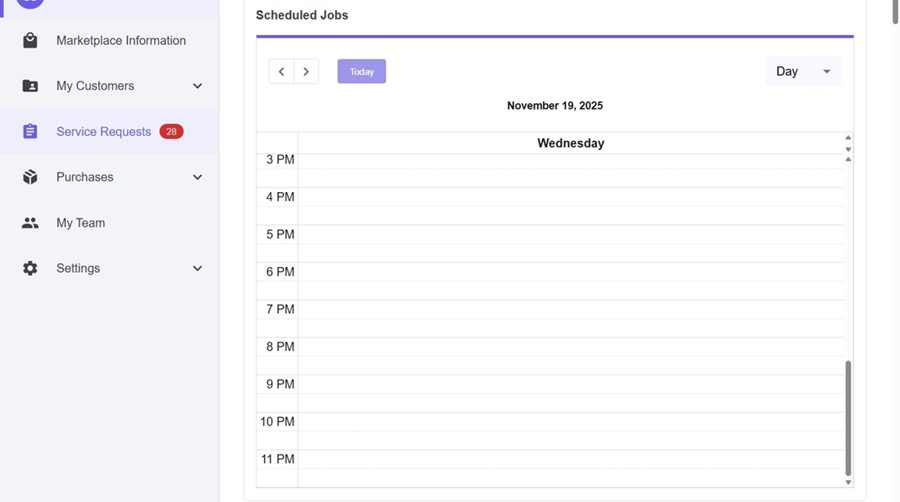Open the Service Requests link

pyautogui.click(x=103, y=132)
